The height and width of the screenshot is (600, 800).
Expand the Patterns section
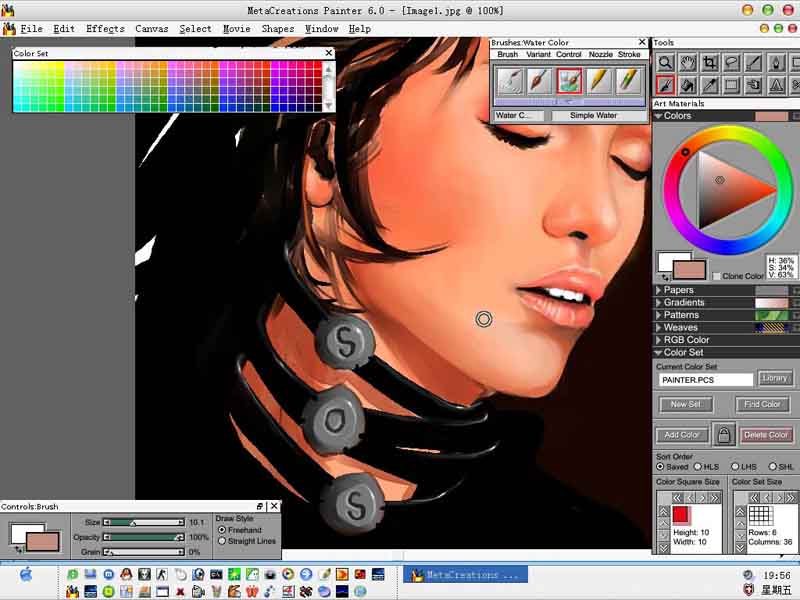click(x=659, y=315)
